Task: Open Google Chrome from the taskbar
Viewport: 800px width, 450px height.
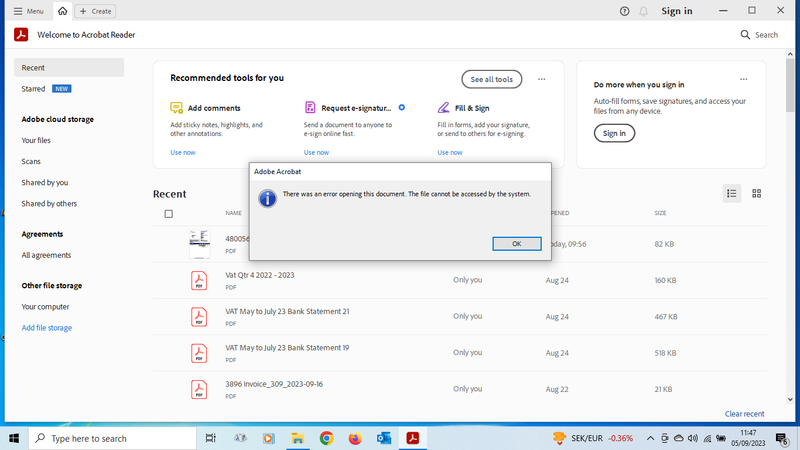Action: click(x=326, y=438)
